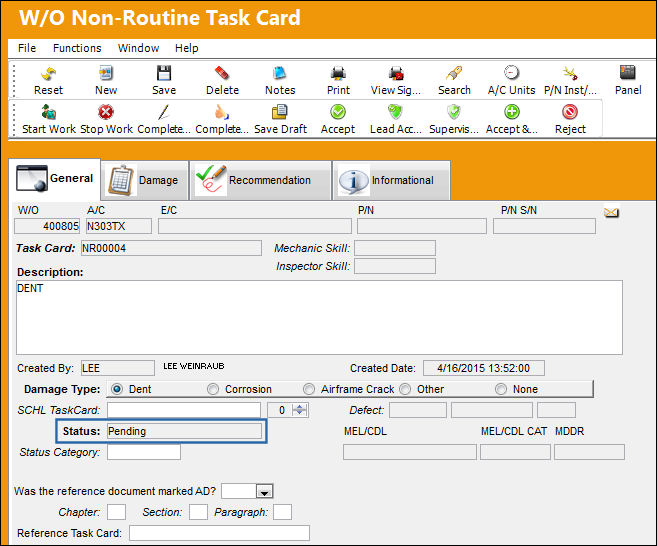The width and height of the screenshot is (657, 546).
Task: Click the Status Category field
Action: [x=144, y=452]
